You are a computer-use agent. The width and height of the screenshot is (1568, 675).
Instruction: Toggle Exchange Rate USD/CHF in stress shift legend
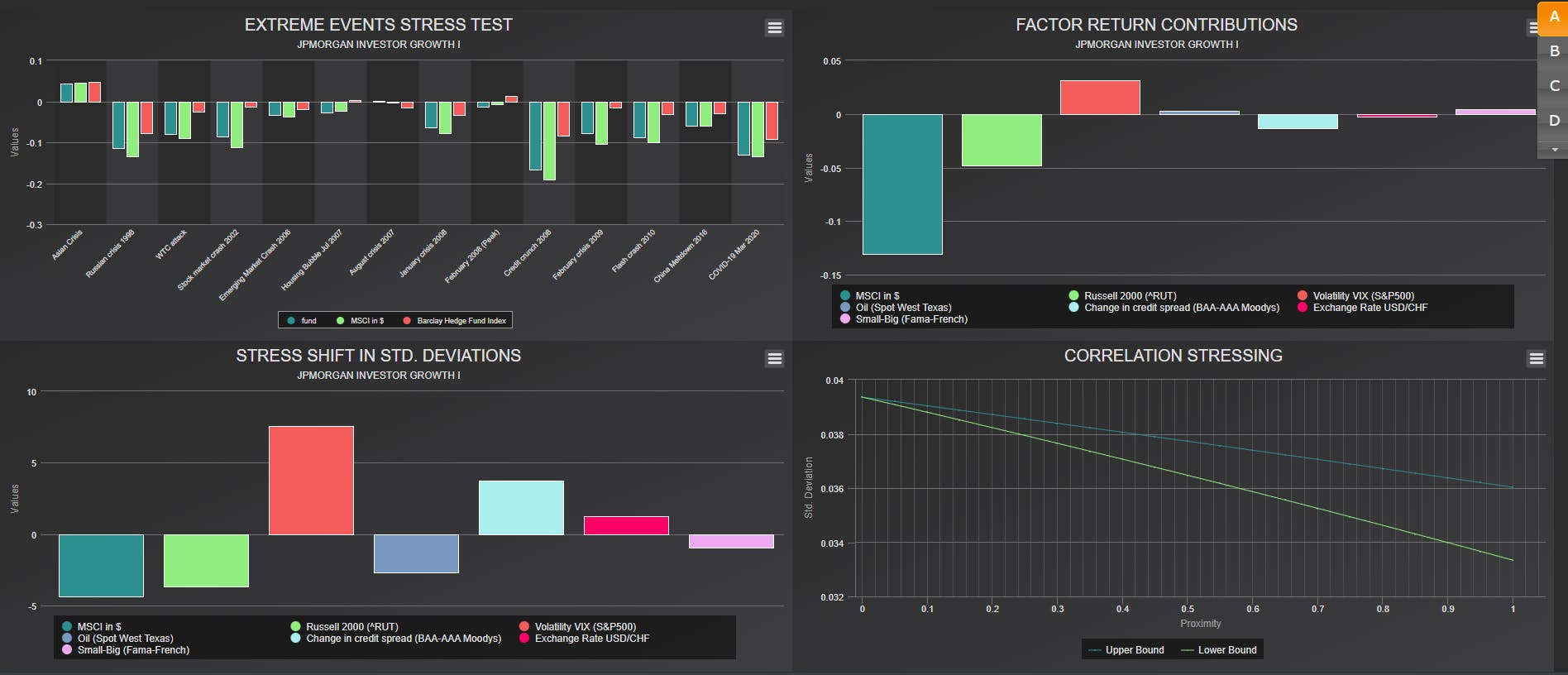click(584, 638)
